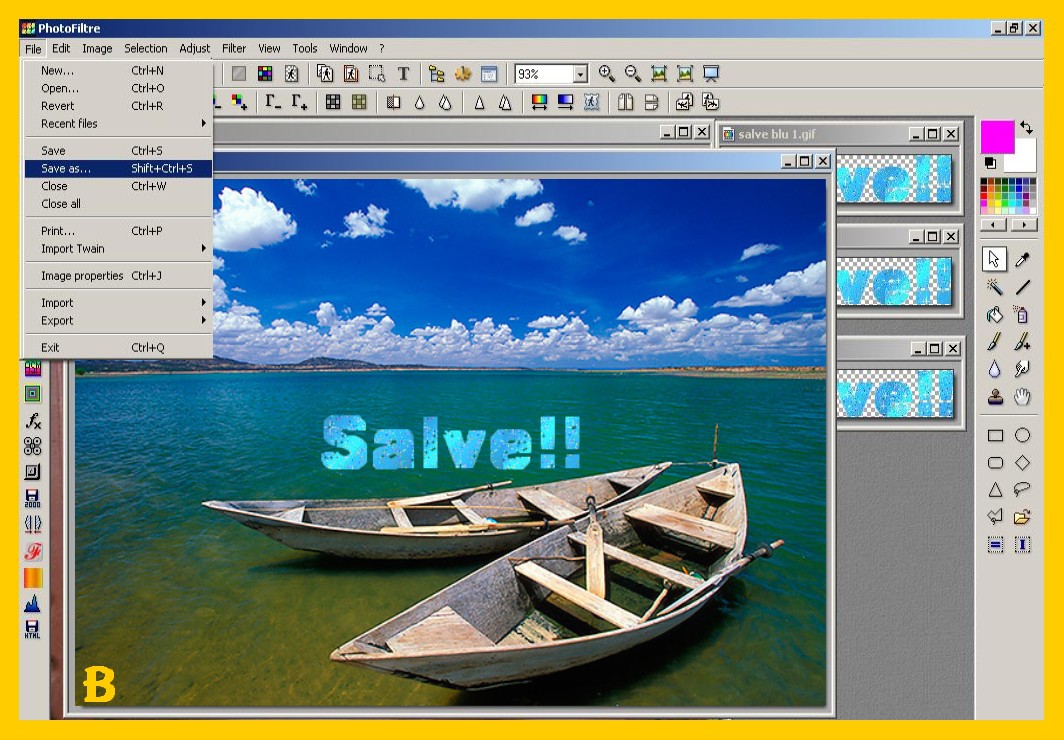This screenshot has width=1064, height=740.
Task: Expand the Export submenu
Action: tap(57, 320)
